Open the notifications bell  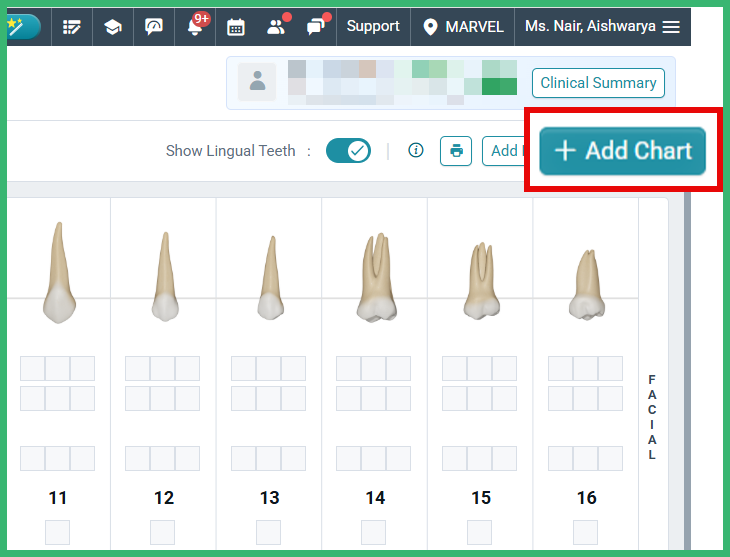coord(195,27)
